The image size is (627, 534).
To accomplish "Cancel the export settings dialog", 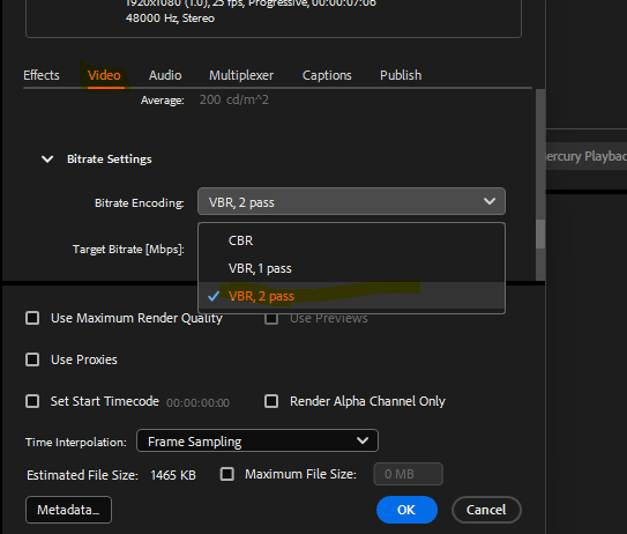I will [486, 510].
